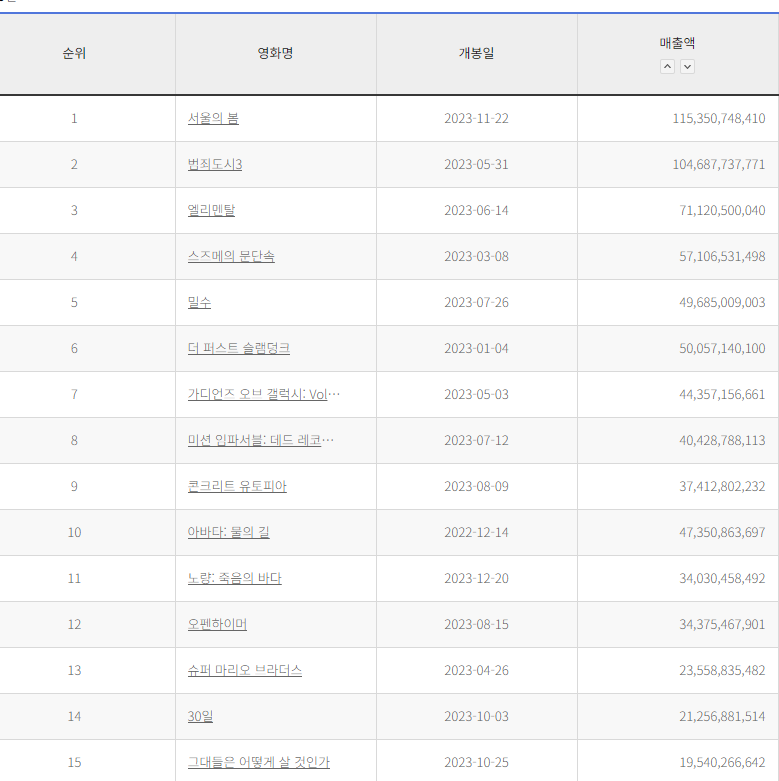Open 슈퍼 마리오 브라더스 movie details
779x781 pixels.
(x=245, y=670)
